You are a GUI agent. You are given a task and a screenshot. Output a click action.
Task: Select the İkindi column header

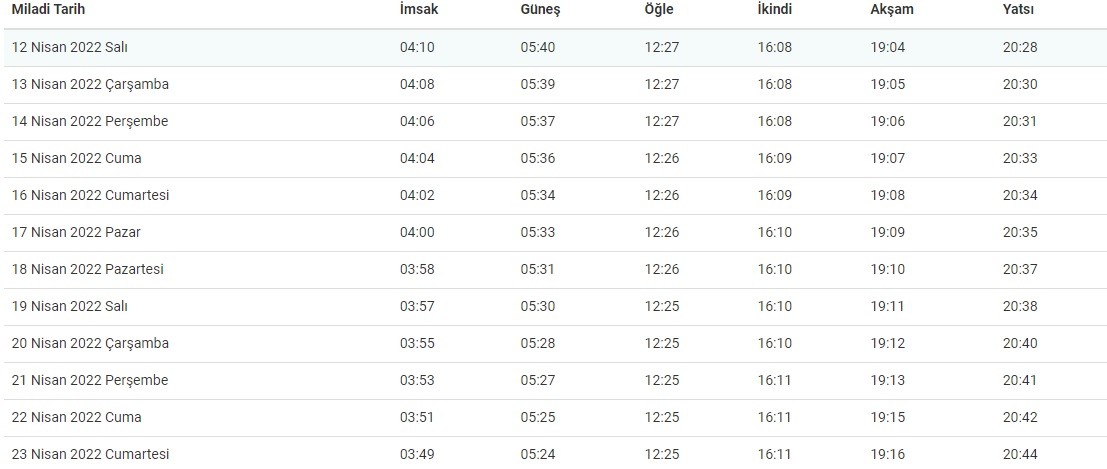point(775,10)
